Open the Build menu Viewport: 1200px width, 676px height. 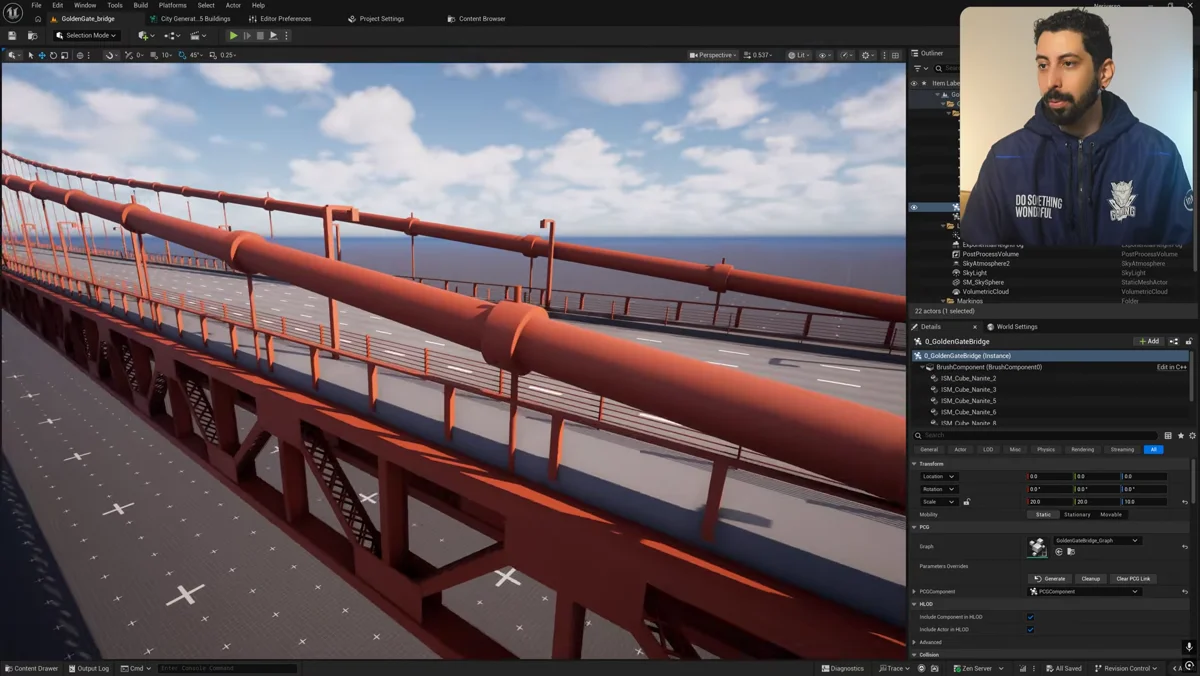140,5
